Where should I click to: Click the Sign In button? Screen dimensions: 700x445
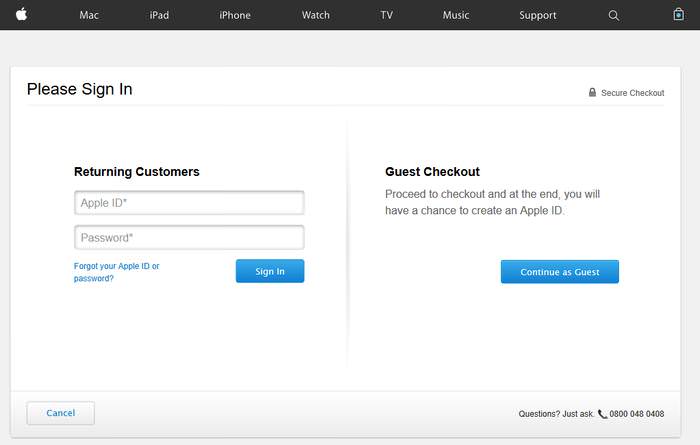270,271
